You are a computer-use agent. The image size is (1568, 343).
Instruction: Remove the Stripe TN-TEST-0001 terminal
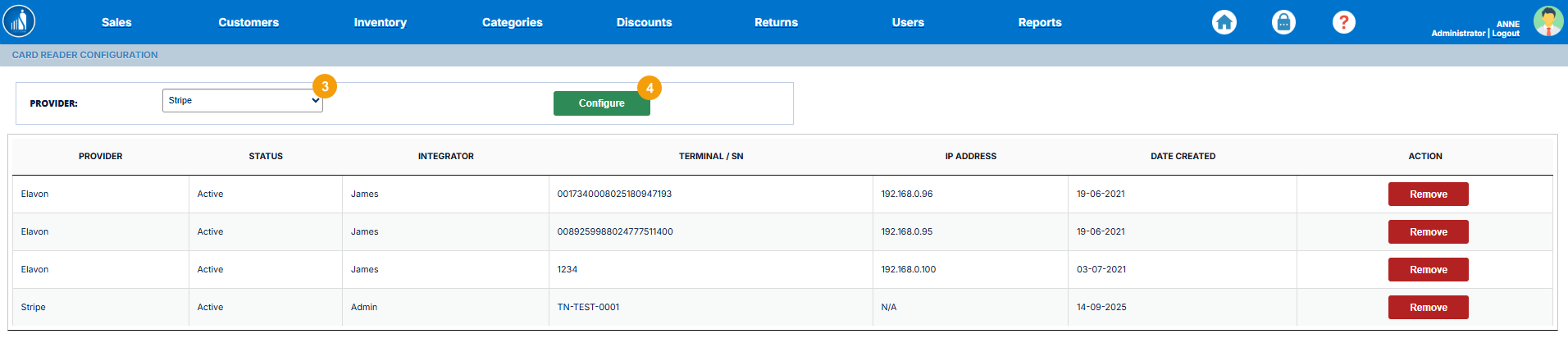point(1428,308)
